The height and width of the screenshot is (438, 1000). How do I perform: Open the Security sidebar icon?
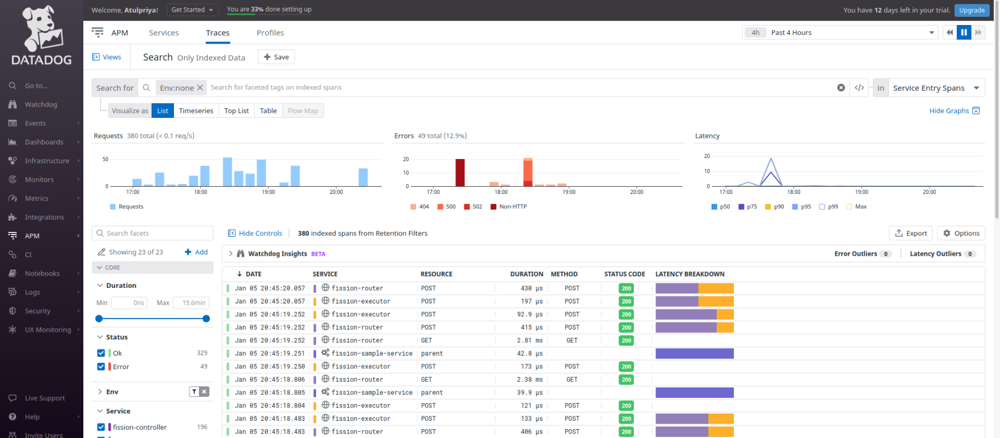pos(13,311)
